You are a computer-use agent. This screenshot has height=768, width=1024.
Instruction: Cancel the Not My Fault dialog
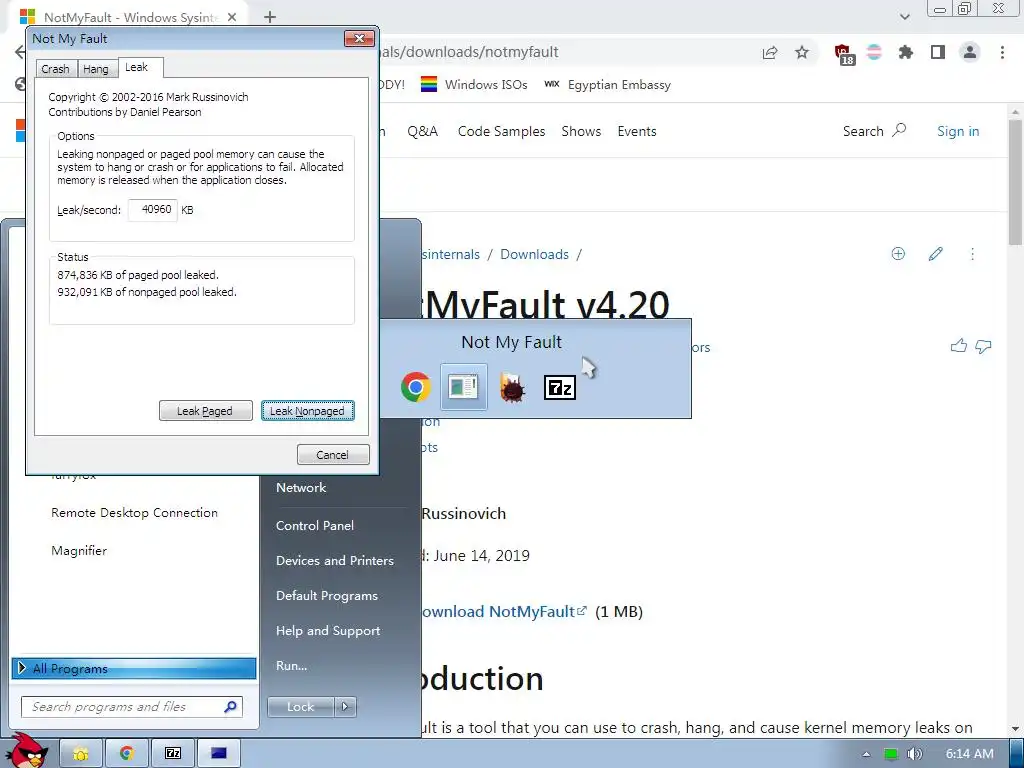pyautogui.click(x=332, y=455)
